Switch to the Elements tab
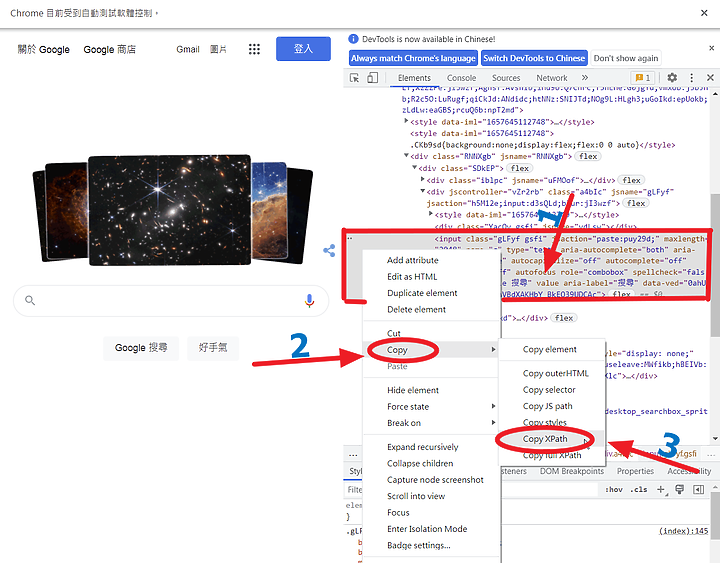This screenshot has width=720, height=563. [x=414, y=78]
